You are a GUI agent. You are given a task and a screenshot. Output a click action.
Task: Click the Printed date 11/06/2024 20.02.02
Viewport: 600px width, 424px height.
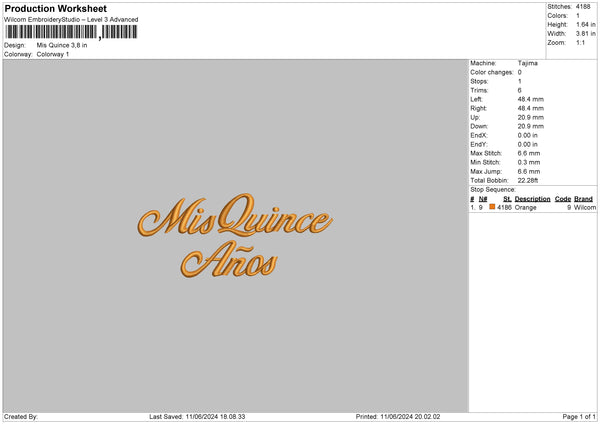coord(410,416)
